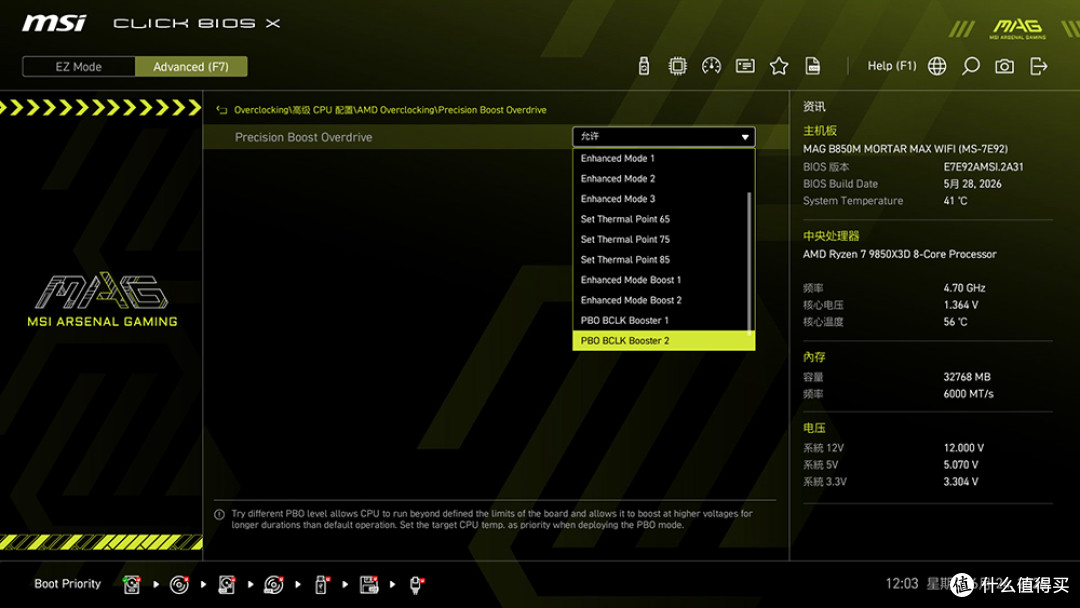
Task: Switch to Advanced (F7) mode
Action: (x=191, y=67)
